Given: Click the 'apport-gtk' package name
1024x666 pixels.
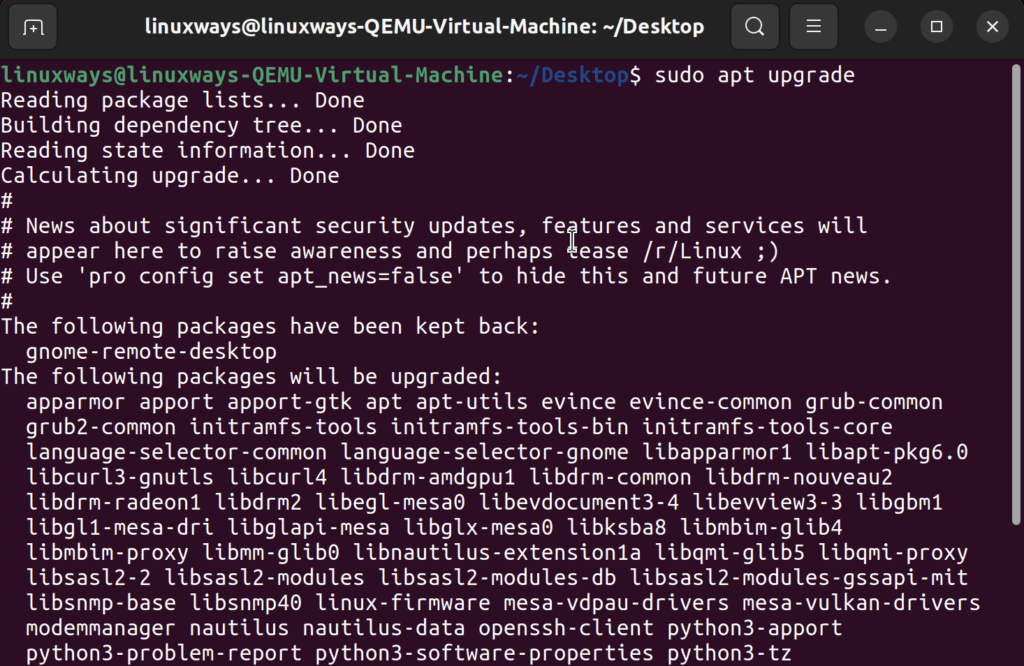Looking at the screenshot, I should (x=289, y=402).
